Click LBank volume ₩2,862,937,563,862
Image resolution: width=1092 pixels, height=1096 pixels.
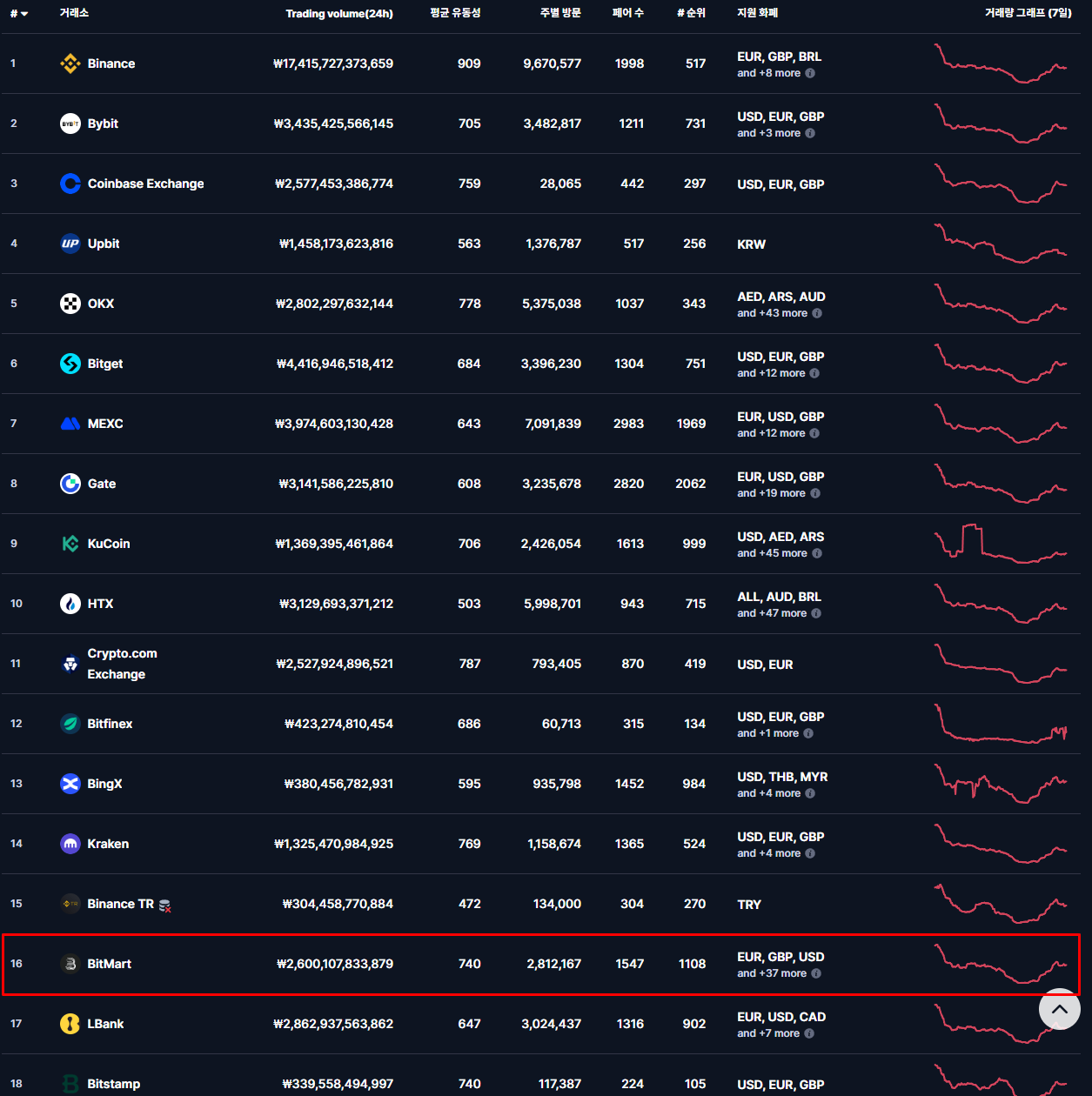pyautogui.click(x=333, y=1024)
